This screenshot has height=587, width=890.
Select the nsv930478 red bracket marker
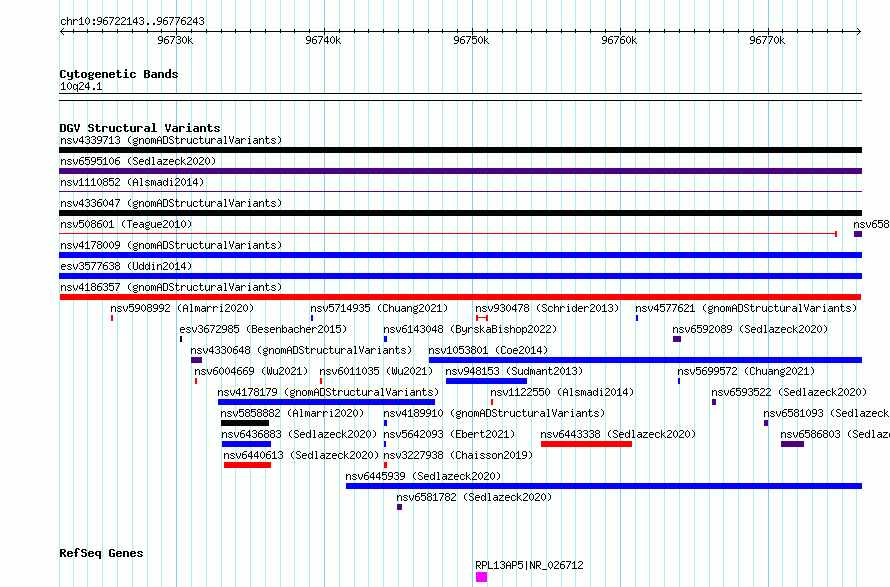click(x=482, y=318)
